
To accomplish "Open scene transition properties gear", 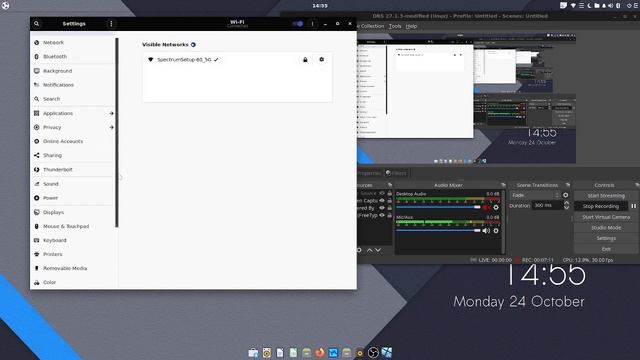I will (x=565, y=196).
